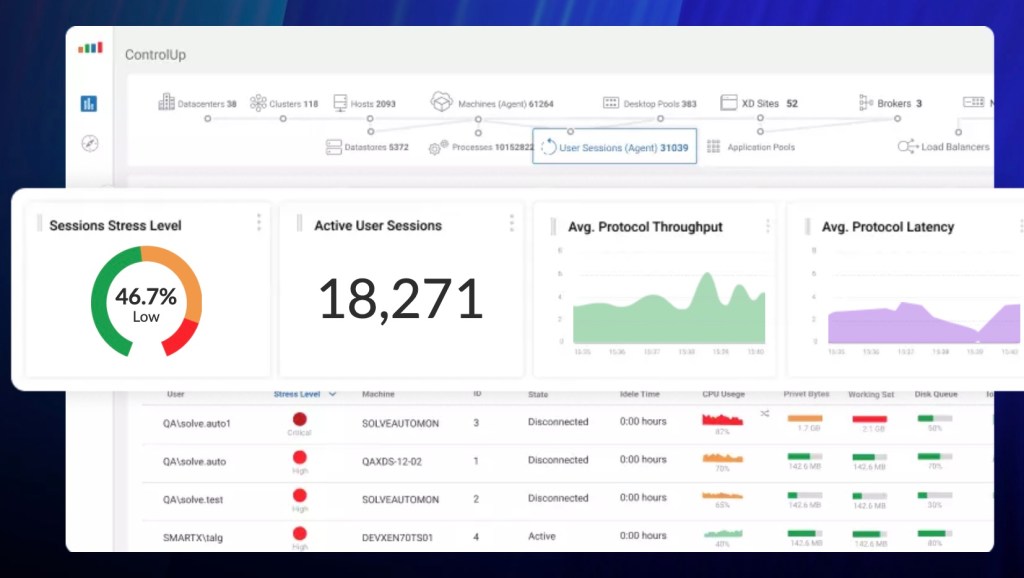Sort by the Working Set column header
Image resolution: width=1024 pixels, height=578 pixels.
point(871,394)
